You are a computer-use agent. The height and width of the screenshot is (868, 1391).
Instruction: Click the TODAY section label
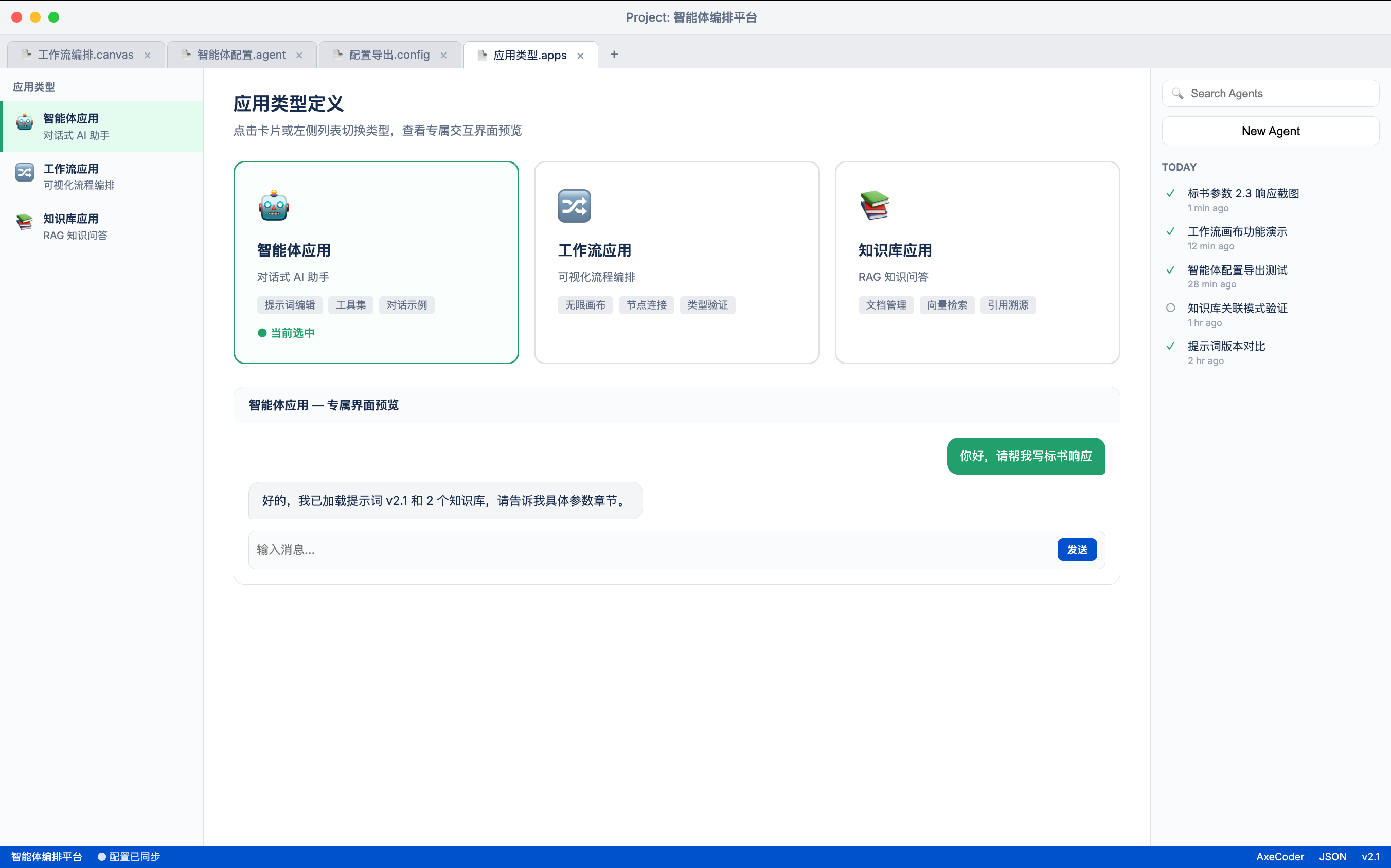1179,167
